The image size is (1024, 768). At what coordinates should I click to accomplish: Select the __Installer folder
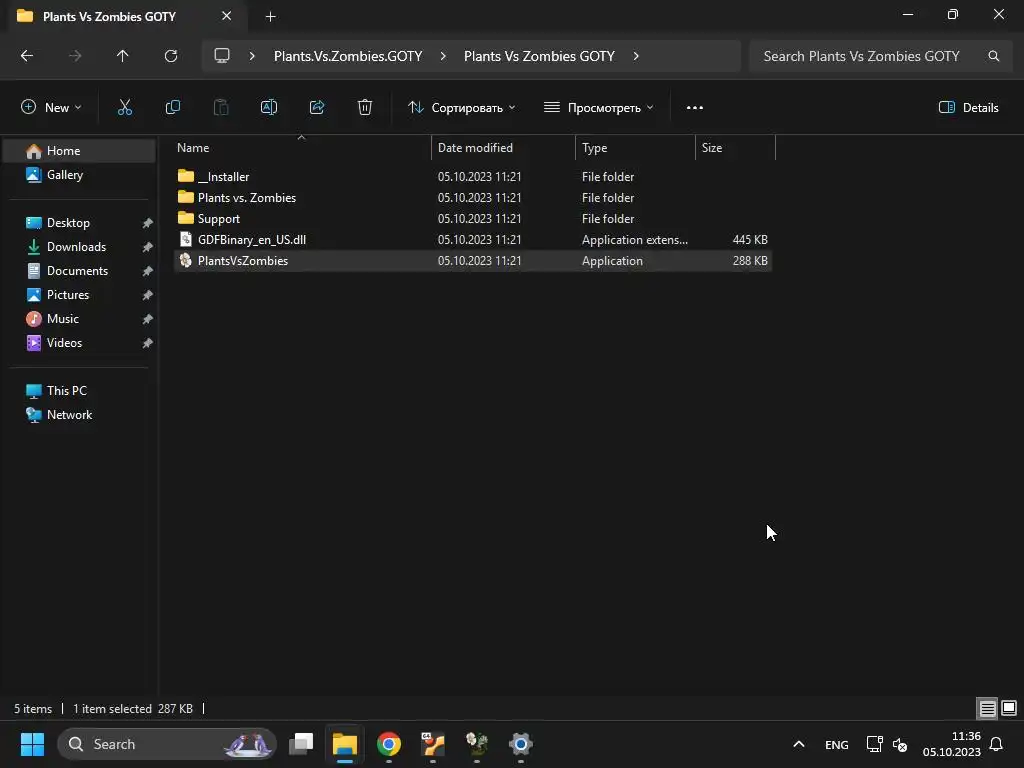point(473,176)
